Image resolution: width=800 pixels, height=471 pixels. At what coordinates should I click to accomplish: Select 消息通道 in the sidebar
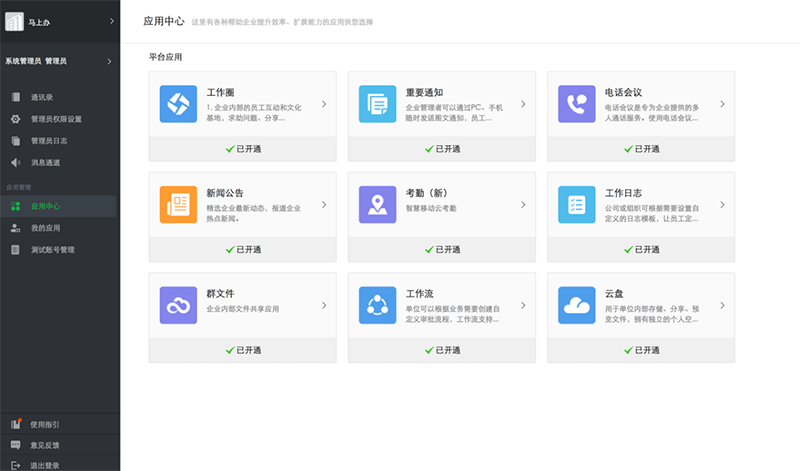[x=45, y=163]
